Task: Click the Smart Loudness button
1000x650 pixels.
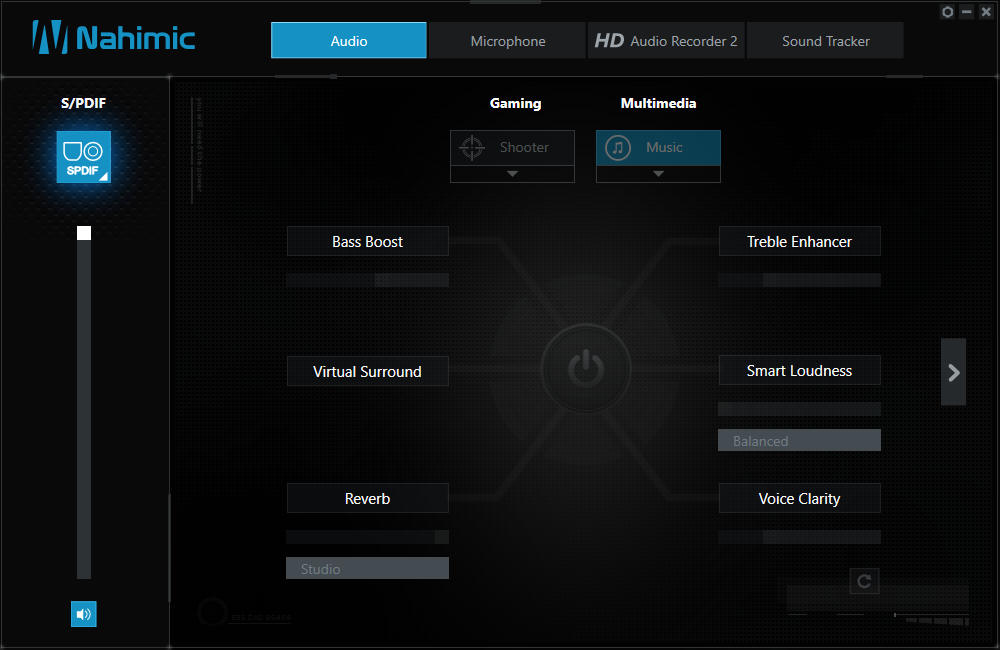Action: tap(799, 370)
